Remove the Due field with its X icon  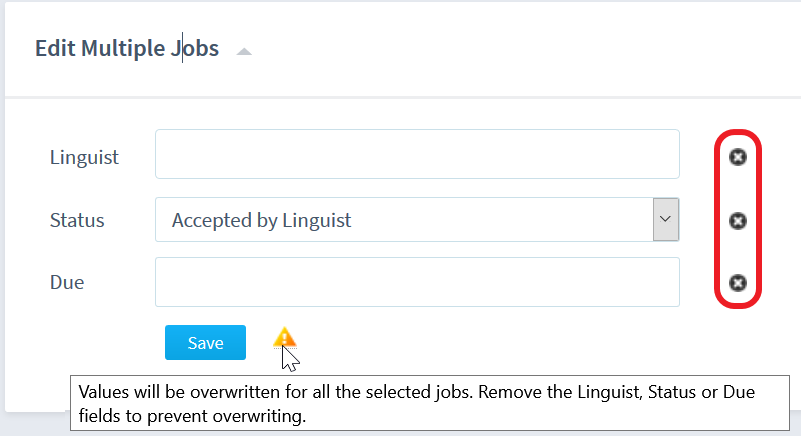point(738,283)
